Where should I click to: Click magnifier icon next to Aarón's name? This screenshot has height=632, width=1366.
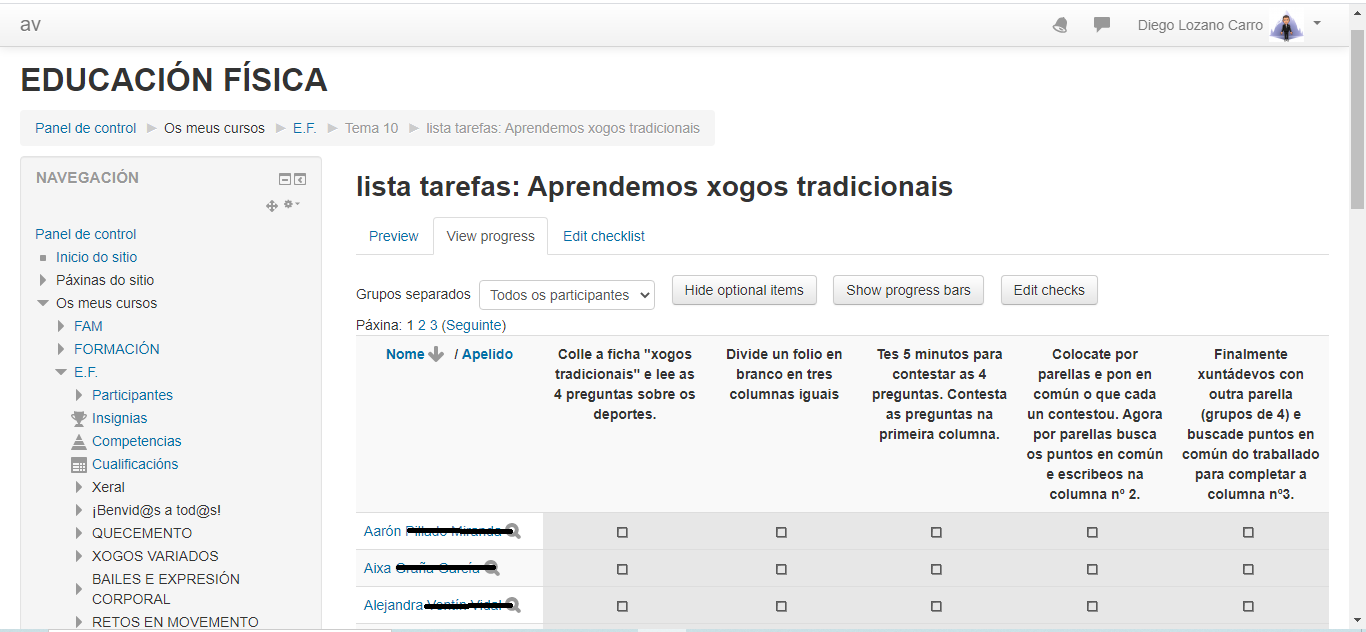pyautogui.click(x=513, y=532)
